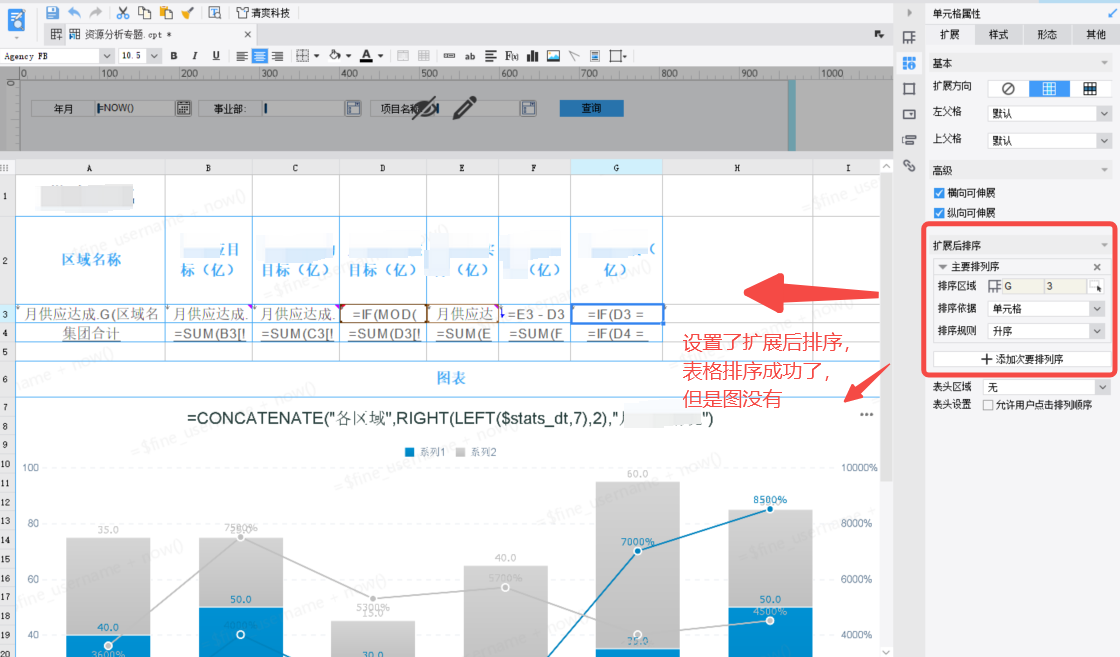This screenshot has height=657, width=1120.
Task: Open the fill color bucket picker
Action: 335,56
